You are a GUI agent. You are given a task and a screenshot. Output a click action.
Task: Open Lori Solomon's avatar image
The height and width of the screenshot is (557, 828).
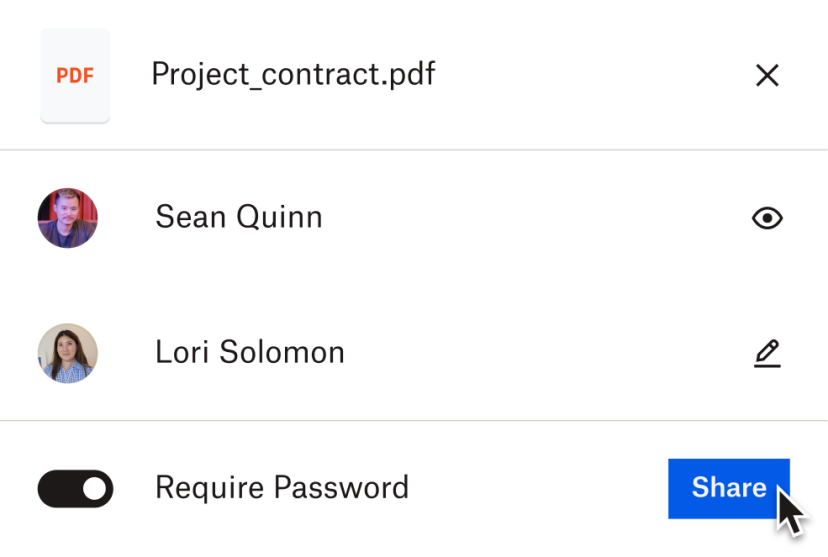click(68, 353)
